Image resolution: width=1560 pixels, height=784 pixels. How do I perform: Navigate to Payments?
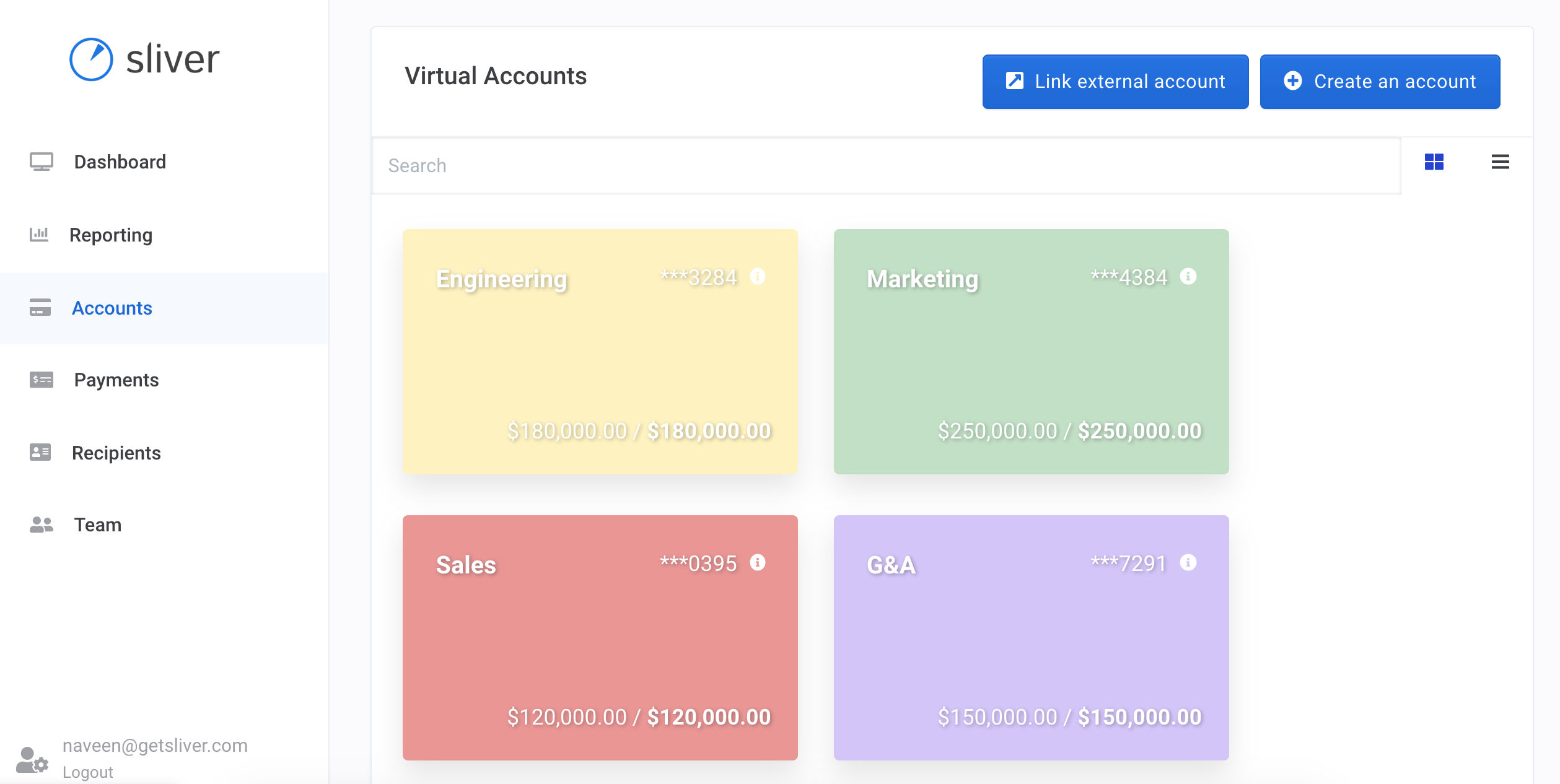tap(116, 380)
